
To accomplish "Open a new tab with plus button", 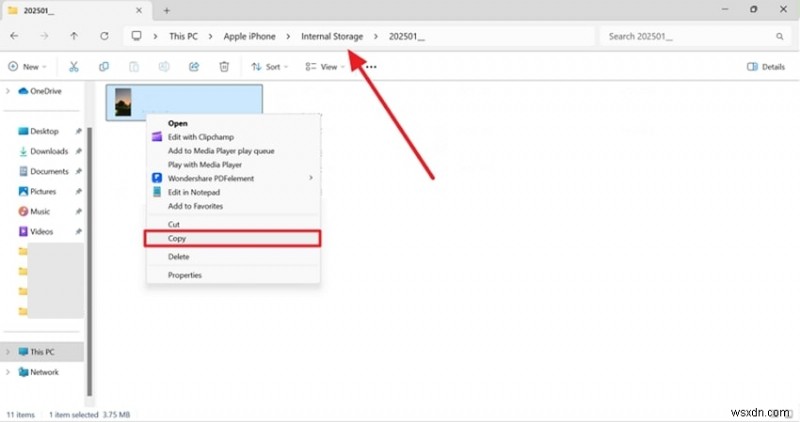I will coord(167,10).
